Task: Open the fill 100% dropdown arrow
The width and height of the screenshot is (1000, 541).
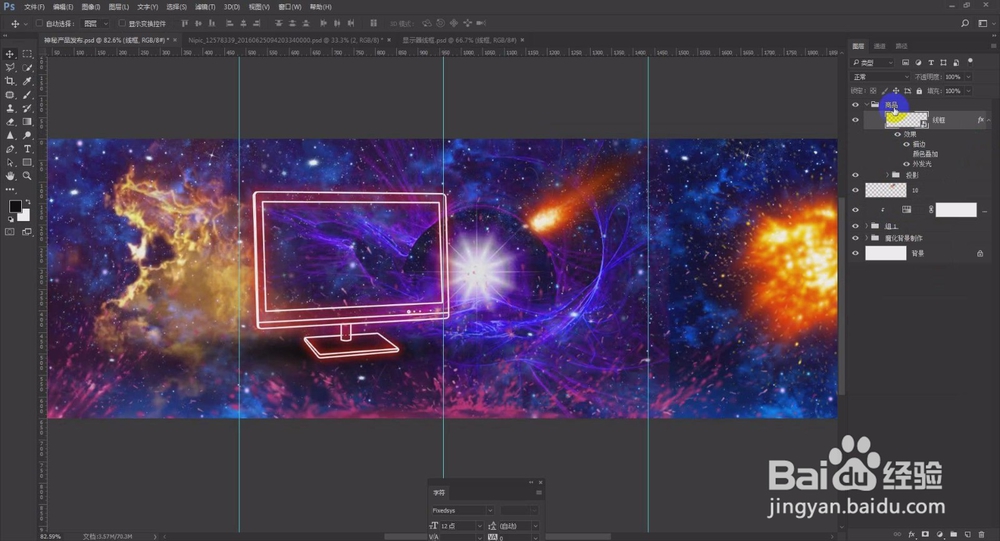Action: point(968,91)
